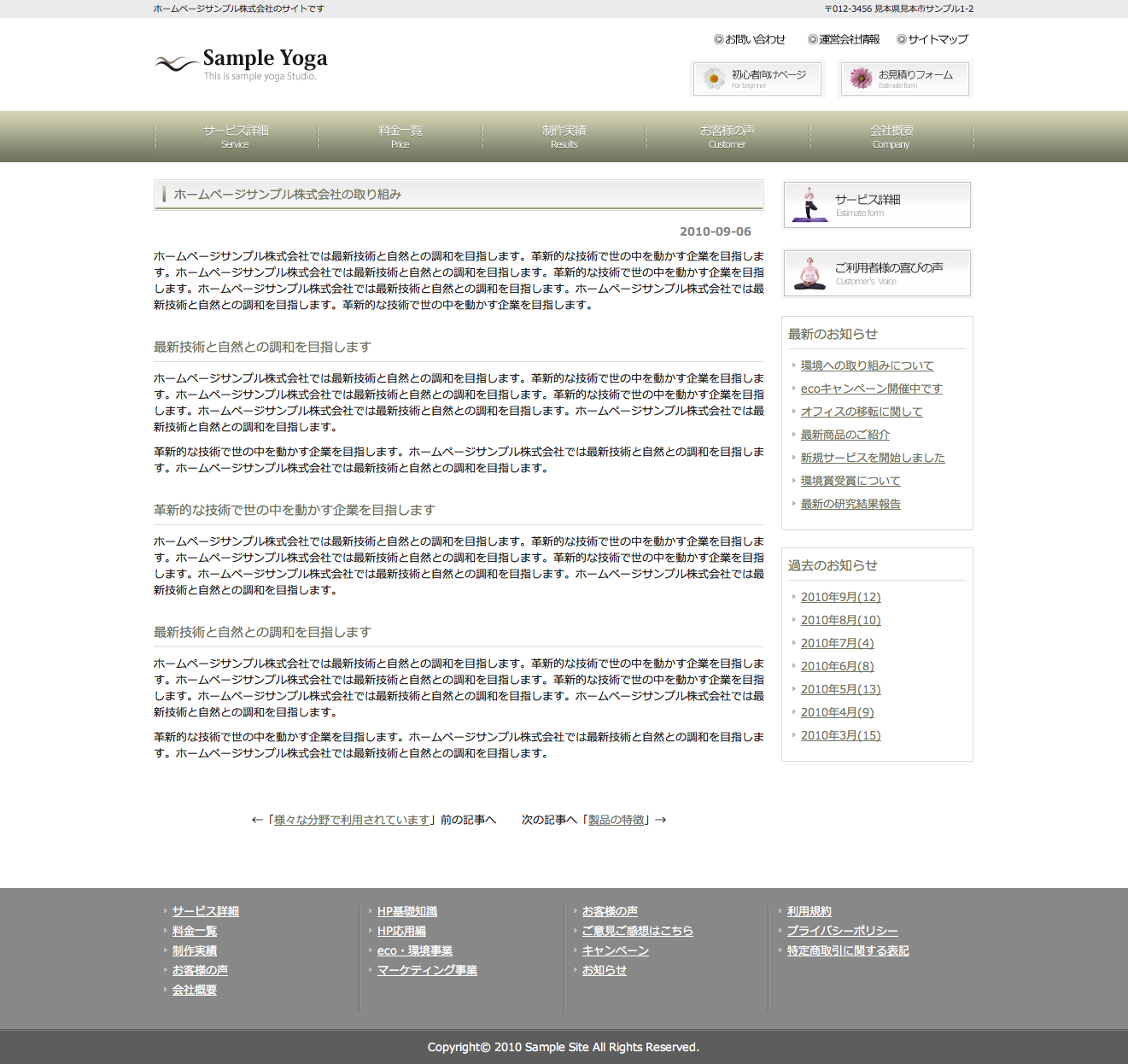
Task: Open 環境への取り組みについて news link
Action: click(x=867, y=365)
